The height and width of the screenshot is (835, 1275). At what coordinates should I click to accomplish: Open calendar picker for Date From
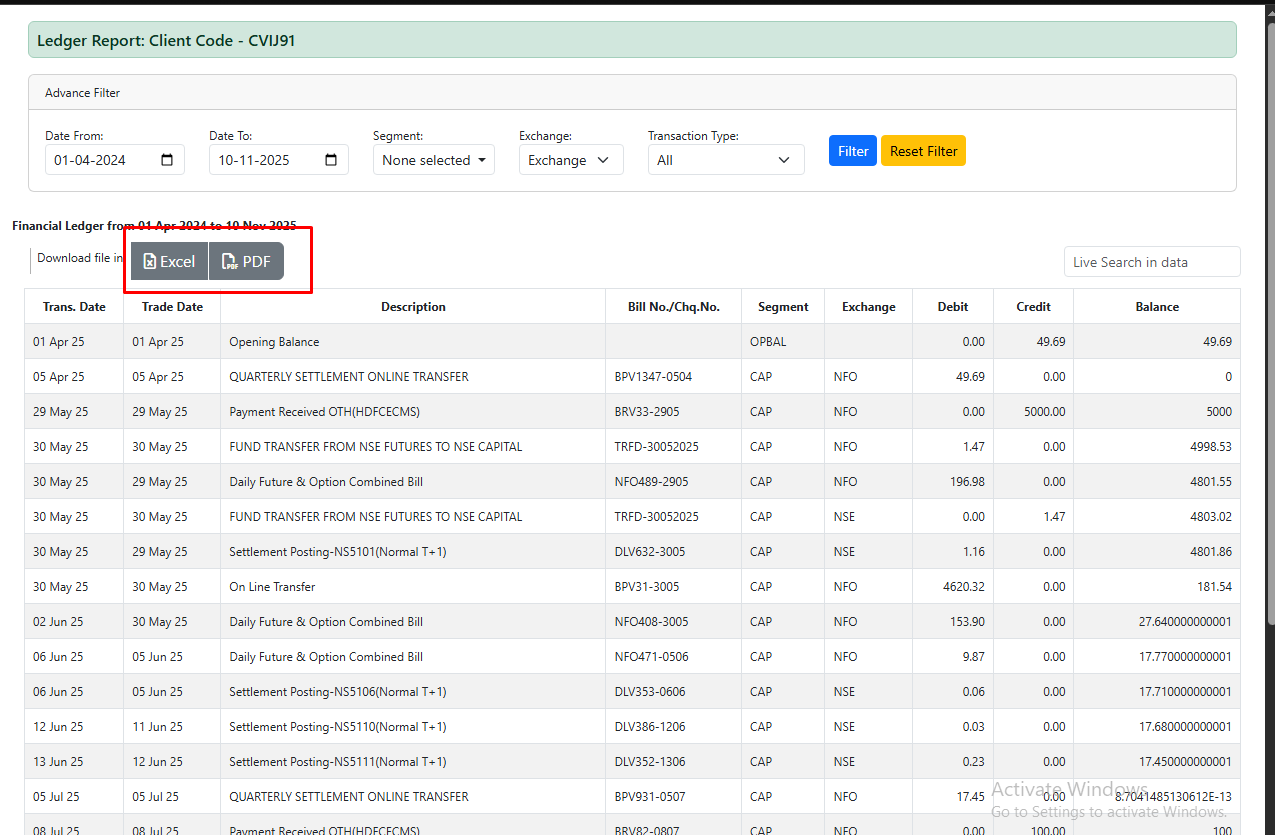(167, 160)
